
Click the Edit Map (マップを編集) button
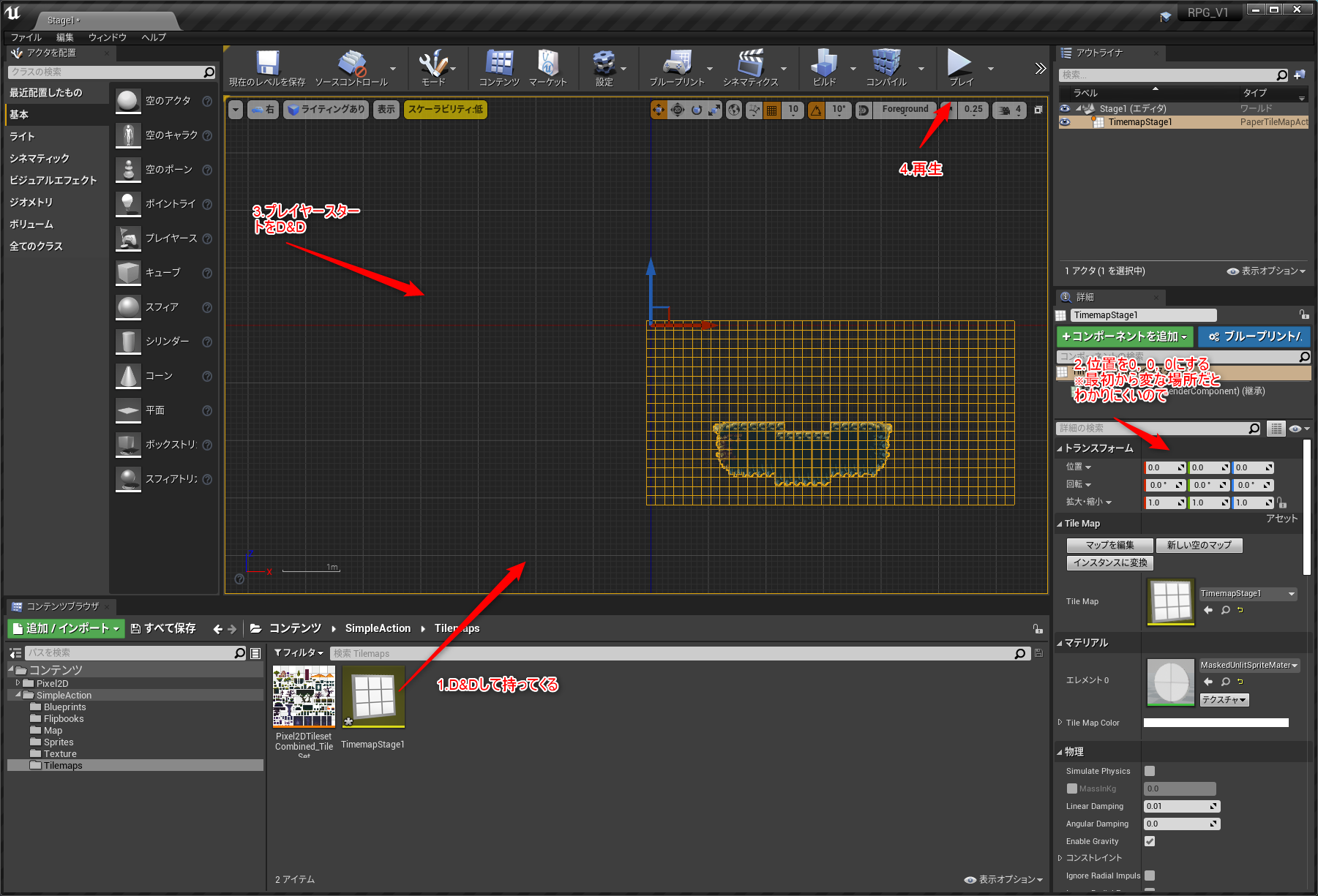(1109, 545)
